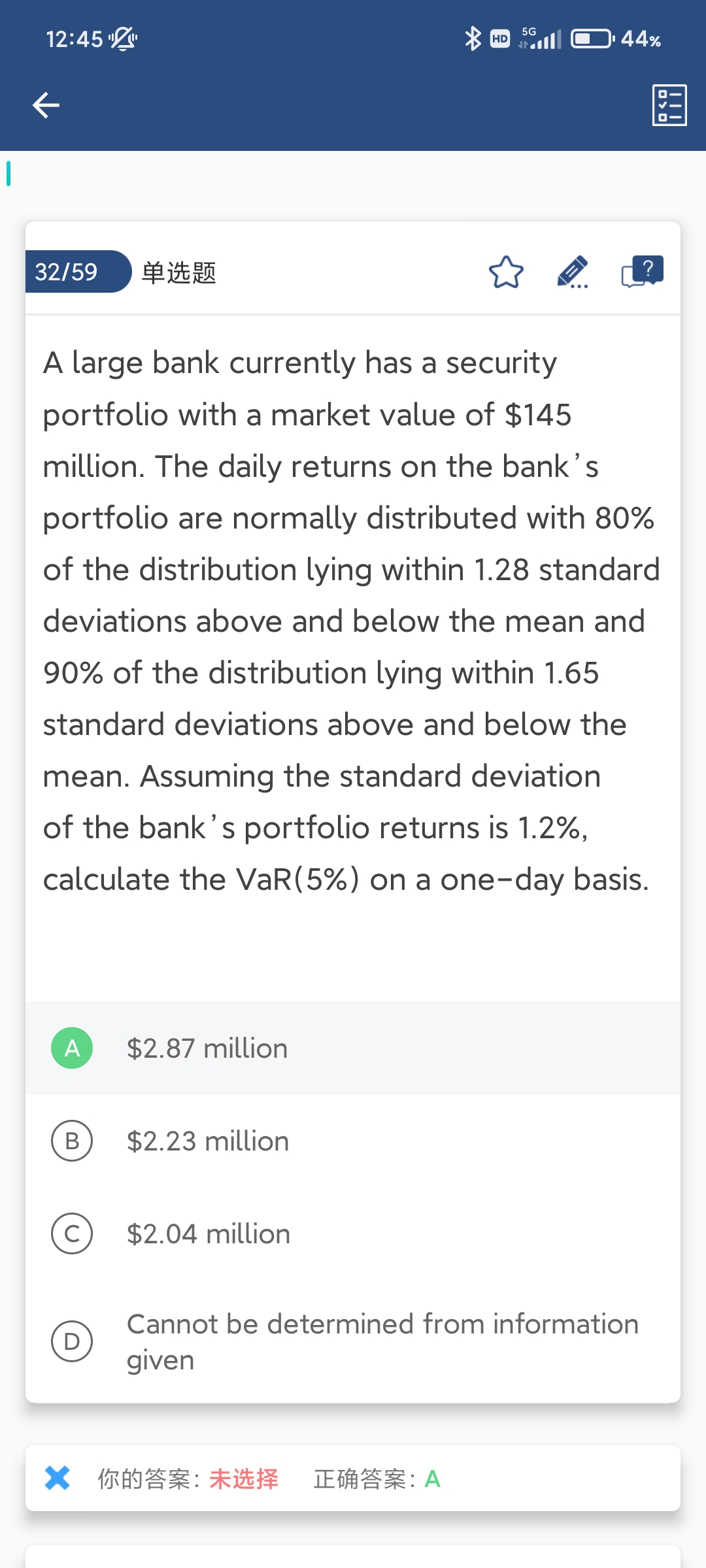The image size is (706, 1568).
Task: Select option C circle
Action: tap(72, 1233)
